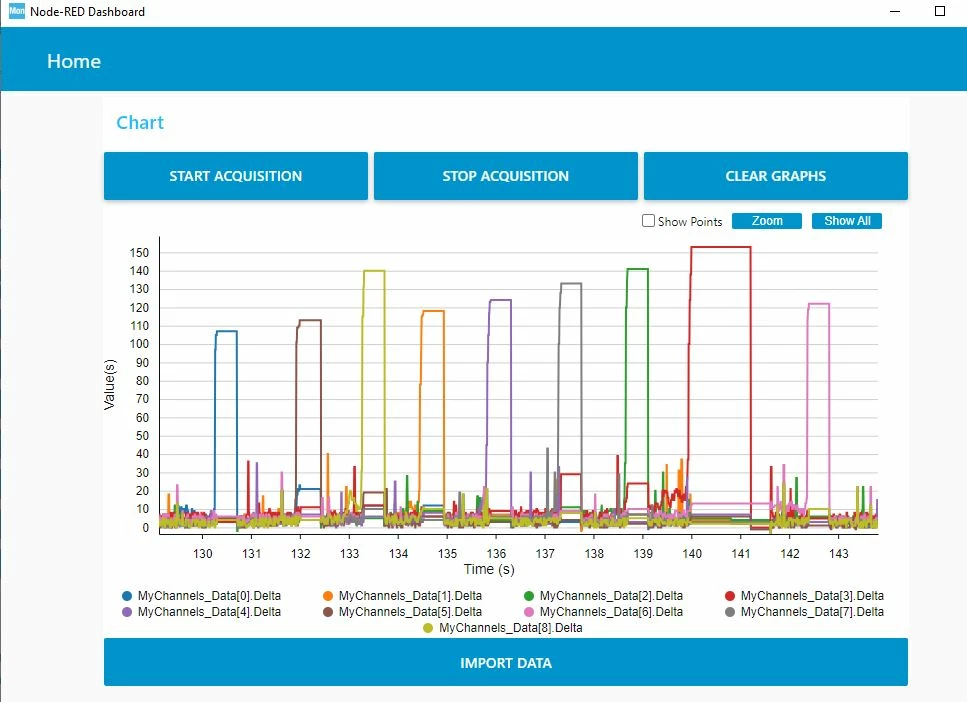This screenshot has height=702, width=967.
Task: Click the Show All button
Action: tap(847, 221)
